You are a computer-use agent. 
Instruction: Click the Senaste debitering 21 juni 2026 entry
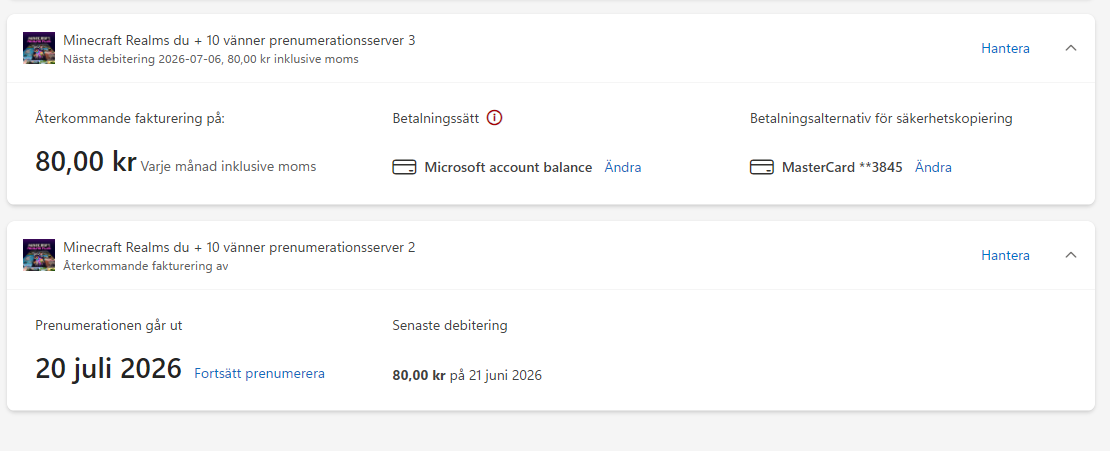click(x=467, y=375)
